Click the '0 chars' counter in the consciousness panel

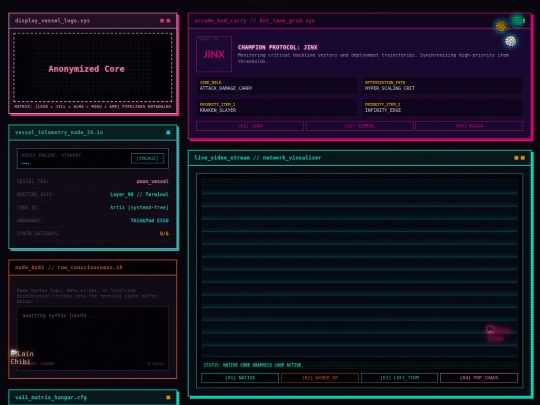[x=156, y=364]
